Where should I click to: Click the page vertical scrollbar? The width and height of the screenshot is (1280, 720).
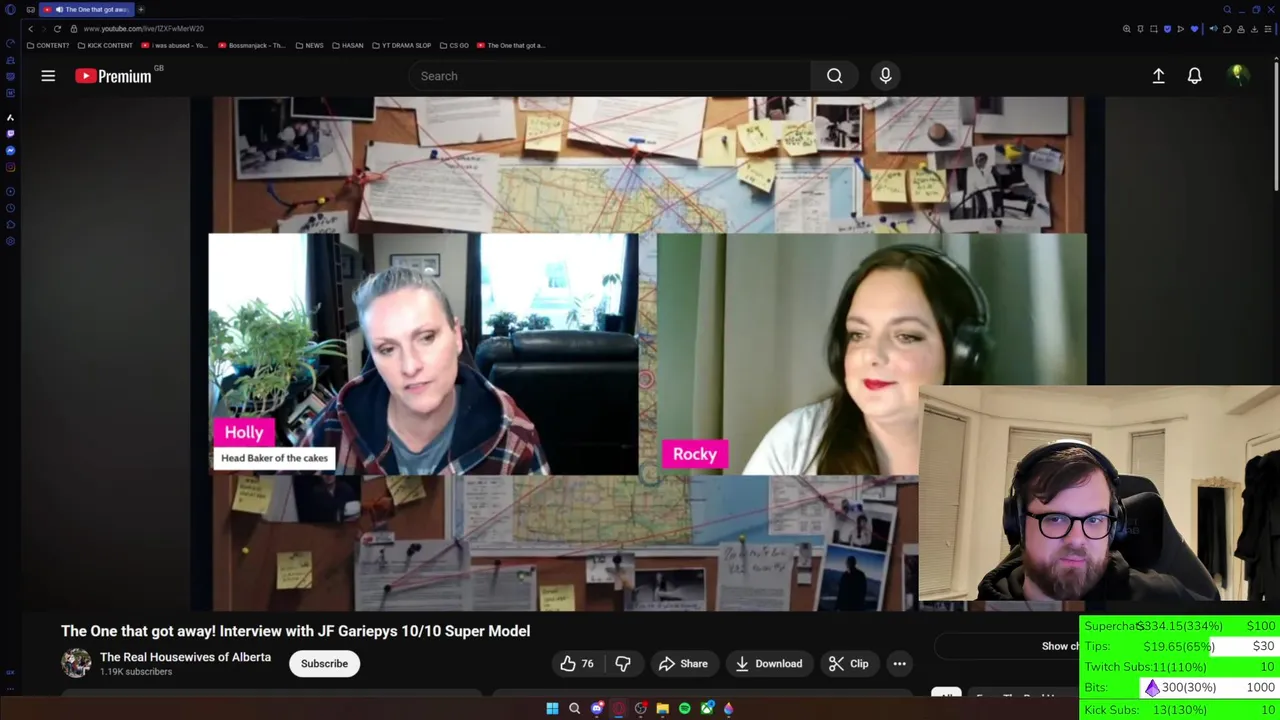pos(1276,125)
